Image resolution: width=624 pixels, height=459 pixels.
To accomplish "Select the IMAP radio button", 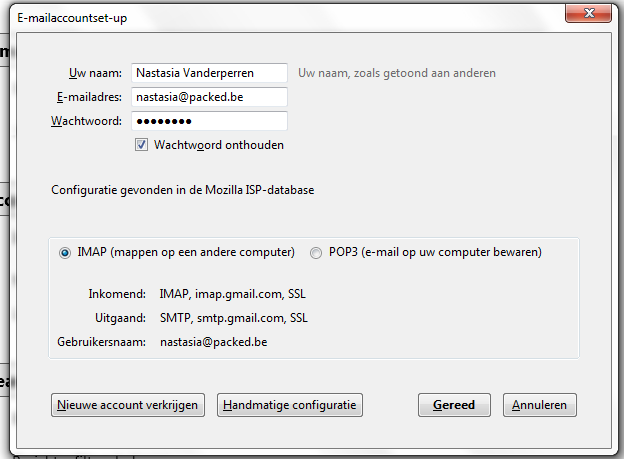I will click(66, 253).
